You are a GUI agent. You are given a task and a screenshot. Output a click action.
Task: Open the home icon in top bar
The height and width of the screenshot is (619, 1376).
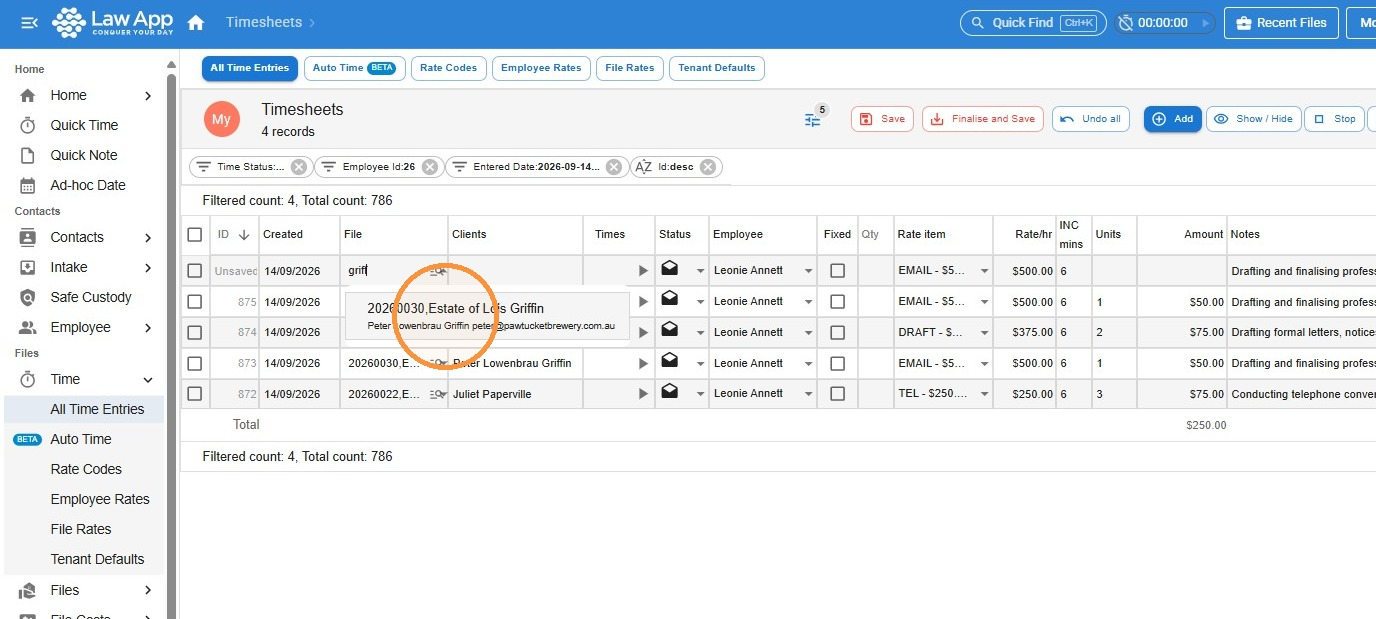click(196, 22)
